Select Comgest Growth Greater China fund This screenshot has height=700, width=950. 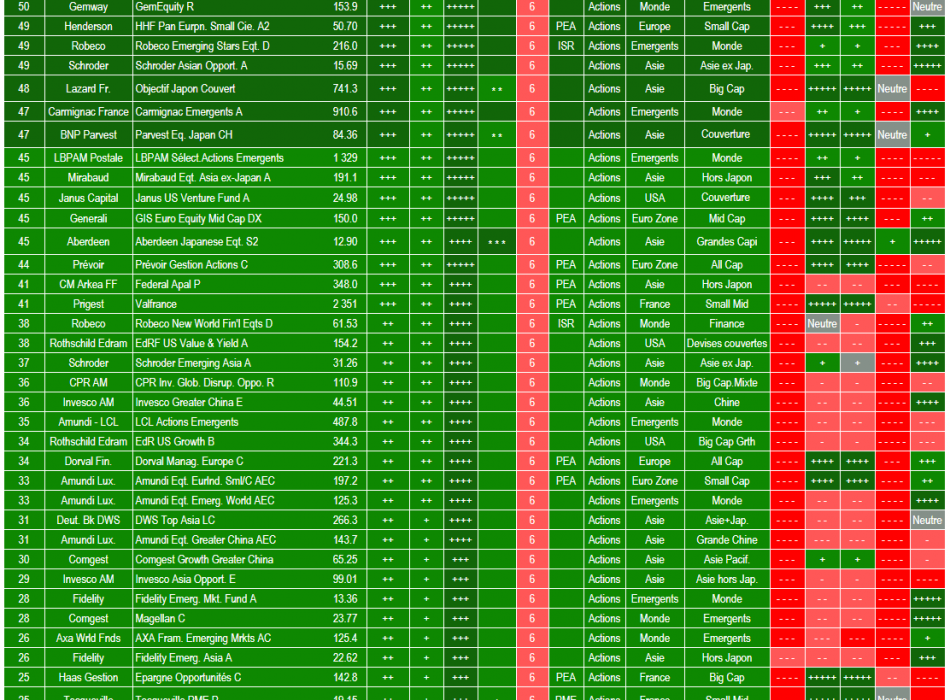[204, 559]
